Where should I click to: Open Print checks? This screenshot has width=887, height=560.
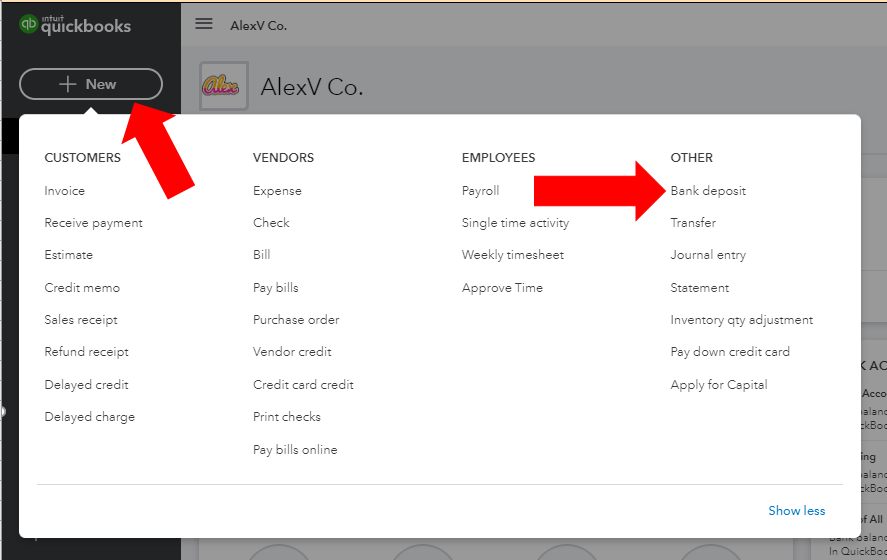(287, 417)
